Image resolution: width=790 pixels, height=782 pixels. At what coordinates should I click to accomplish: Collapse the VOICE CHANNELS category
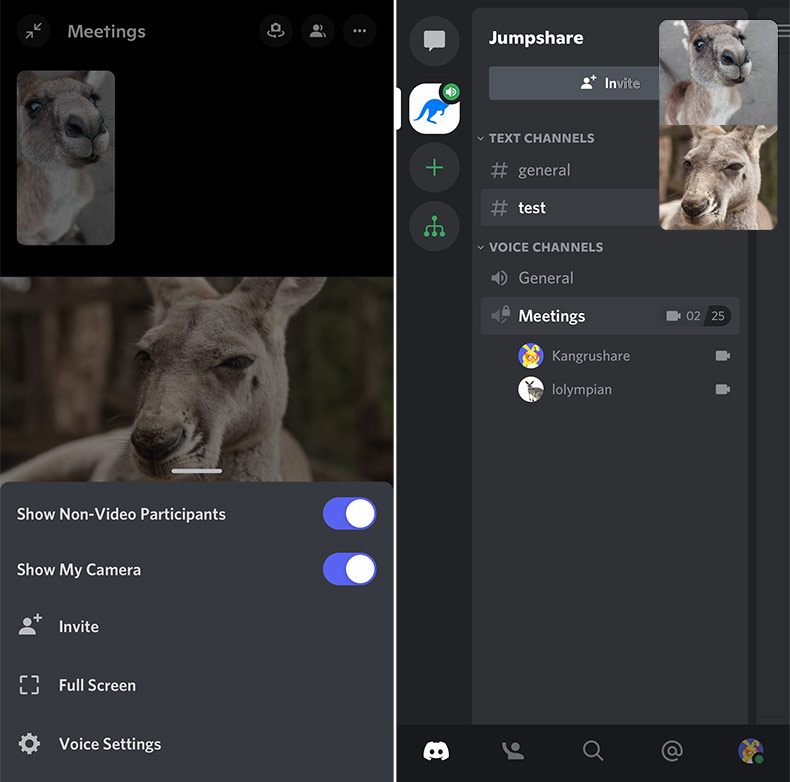tap(544, 247)
